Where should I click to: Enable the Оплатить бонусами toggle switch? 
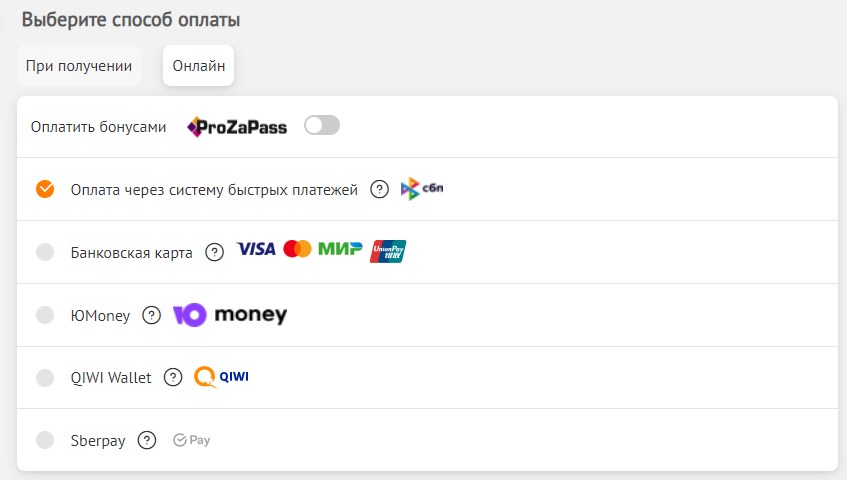(x=322, y=125)
